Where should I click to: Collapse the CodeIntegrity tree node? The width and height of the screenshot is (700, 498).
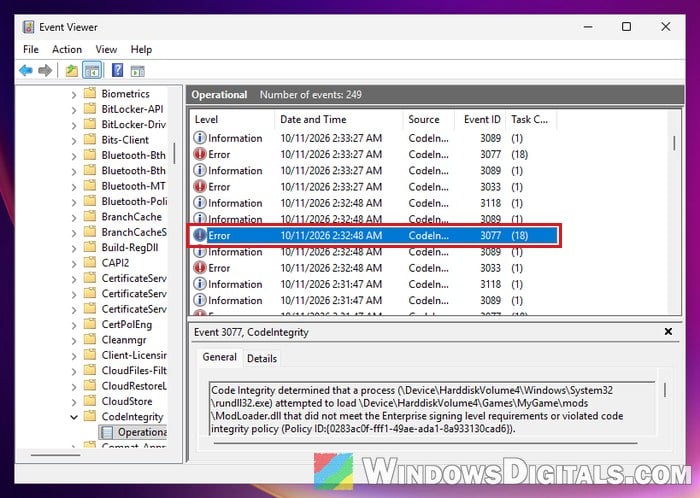[74, 417]
